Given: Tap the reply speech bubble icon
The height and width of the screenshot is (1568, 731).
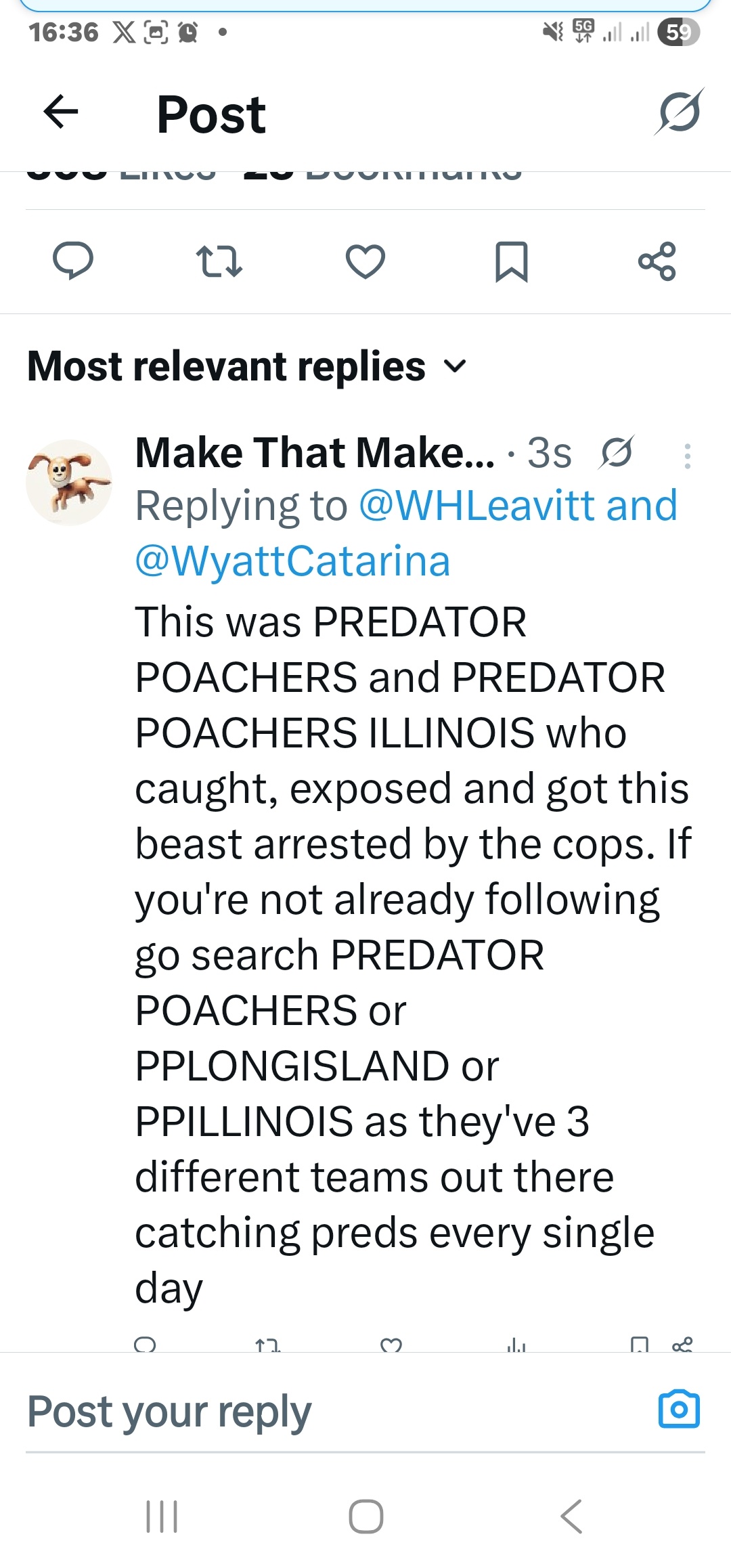Looking at the screenshot, I should pyautogui.click(x=73, y=261).
